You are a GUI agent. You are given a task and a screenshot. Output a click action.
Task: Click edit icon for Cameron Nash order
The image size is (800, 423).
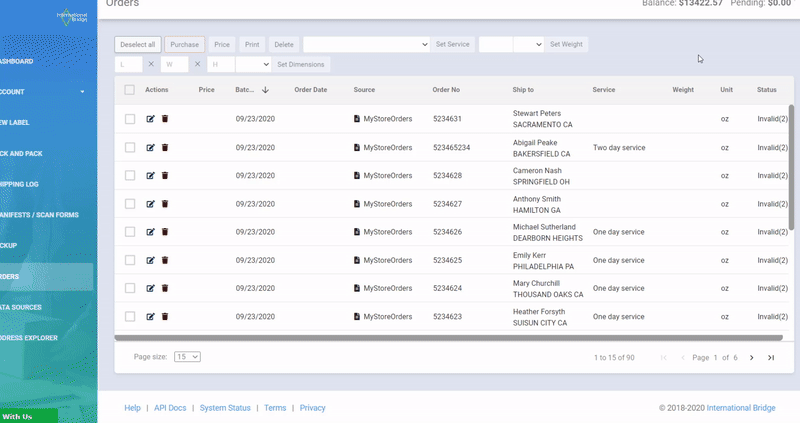[x=150, y=176]
